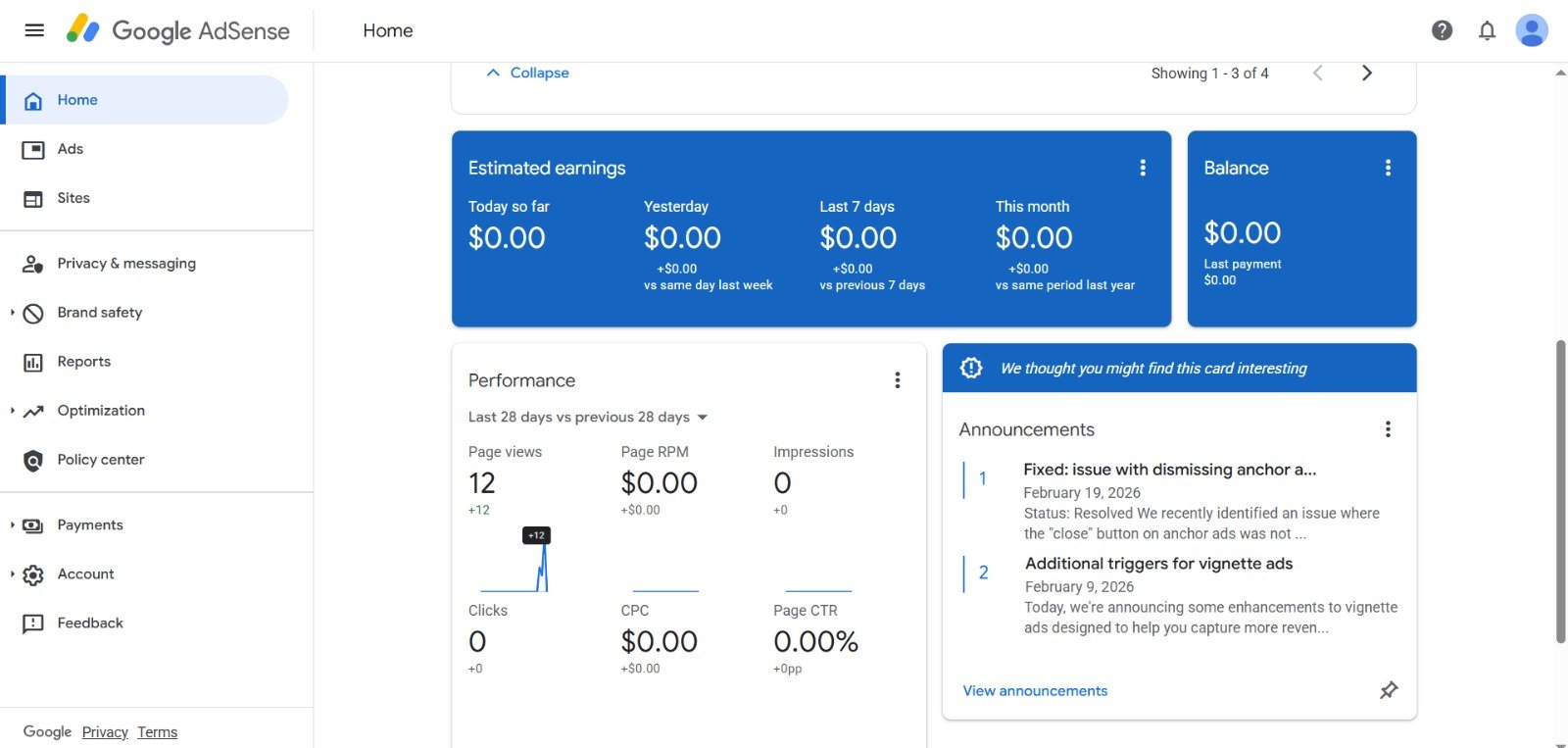Show next cards with right arrow

pyautogui.click(x=1367, y=74)
